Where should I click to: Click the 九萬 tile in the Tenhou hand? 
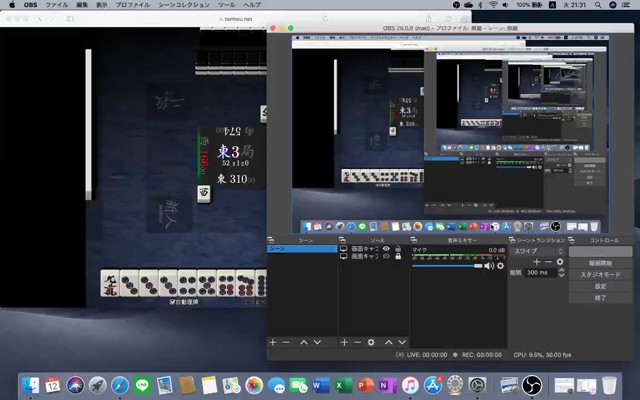tap(110, 283)
